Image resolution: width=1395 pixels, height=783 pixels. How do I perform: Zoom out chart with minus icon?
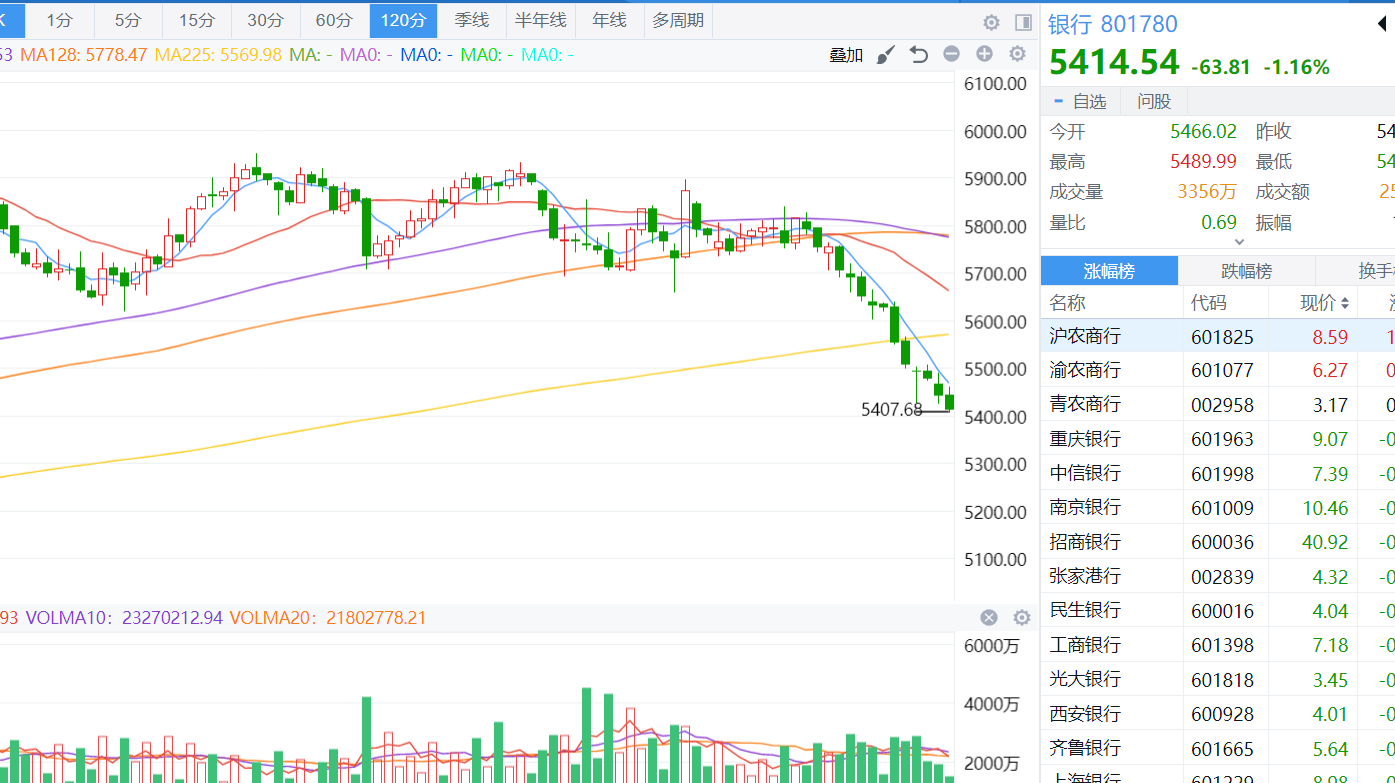click(952, 54)
